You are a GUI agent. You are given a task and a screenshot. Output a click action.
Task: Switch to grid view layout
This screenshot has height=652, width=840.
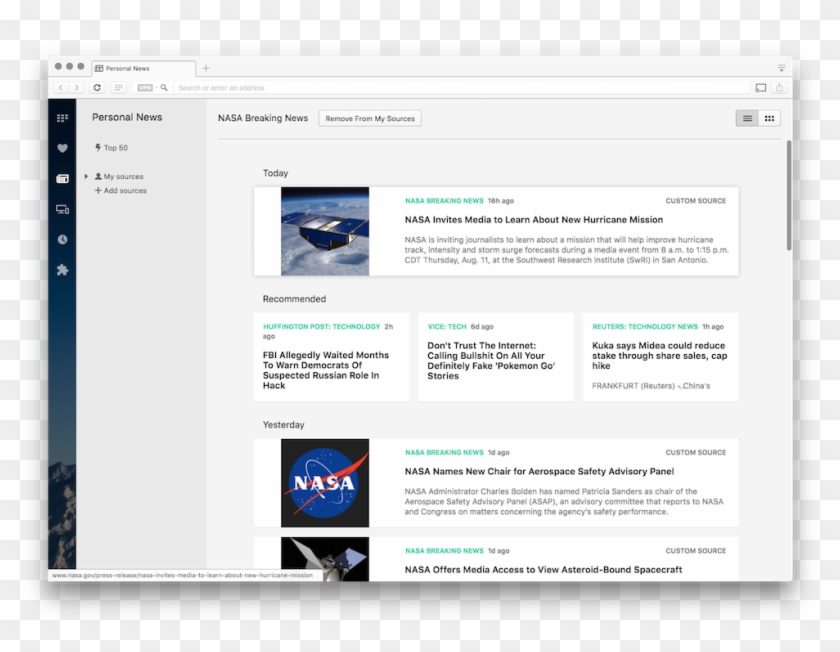(x=769, y=118)
